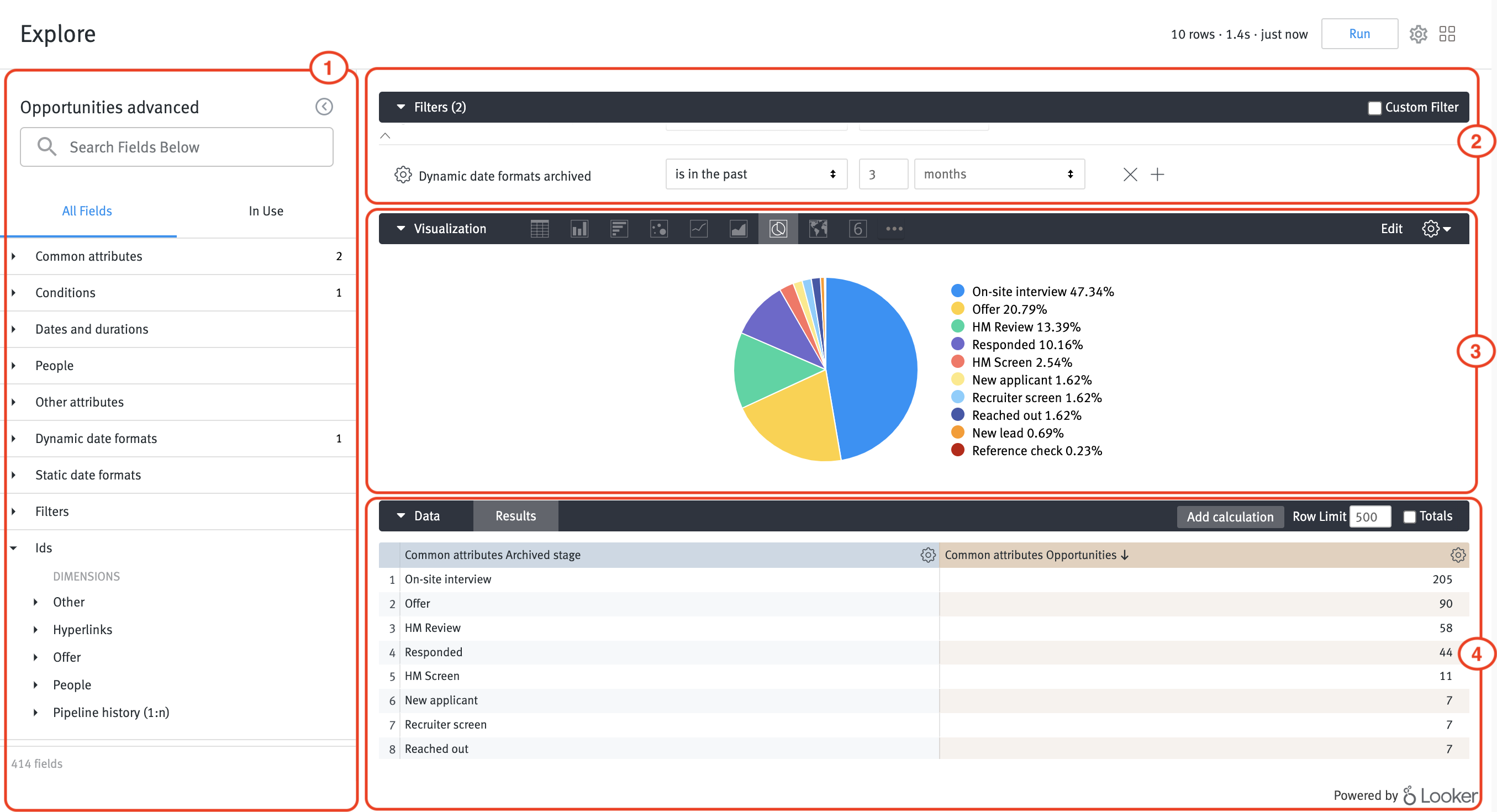The image size is (1497, 812).
Task: Open the map visualization
Action: tap(818, 229)
